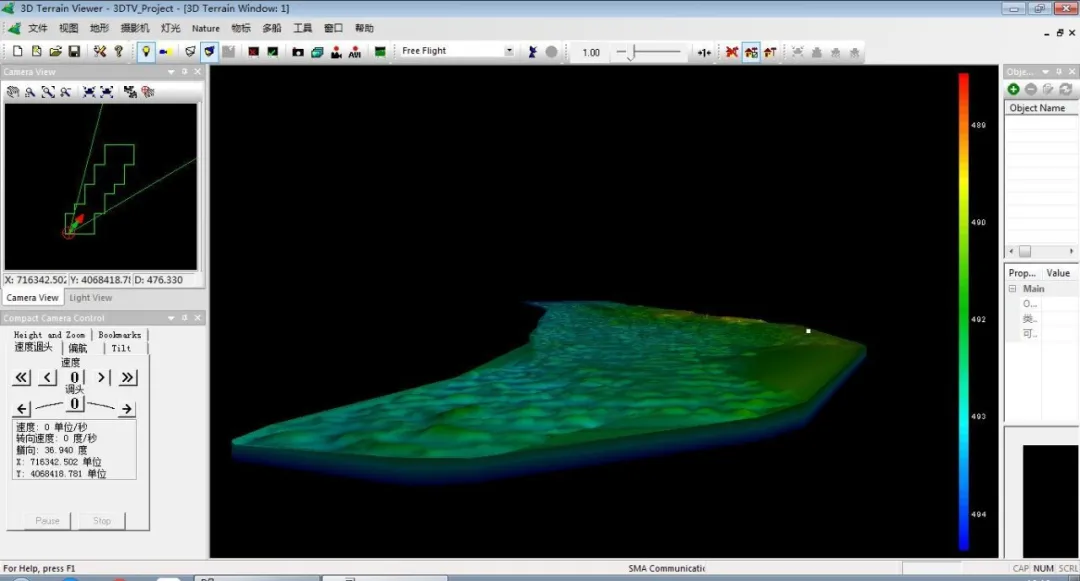Toggle the highlighted house objects icon
This screenshot has width=1080, height=581.
(751, 52)
